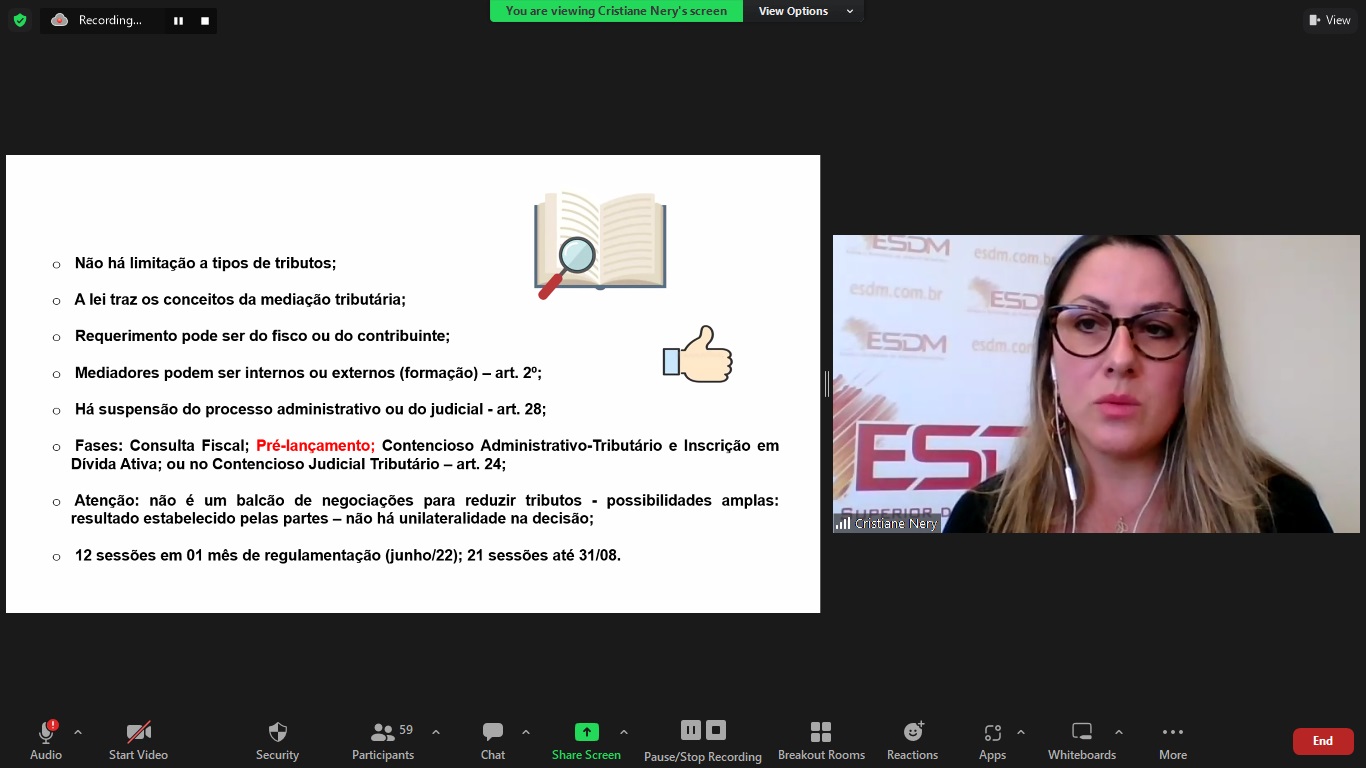Viewport: 1366px width, 768px height.
Task: Click the line starting '12 sessões em 01 mês'
Action: coord(347,555)
